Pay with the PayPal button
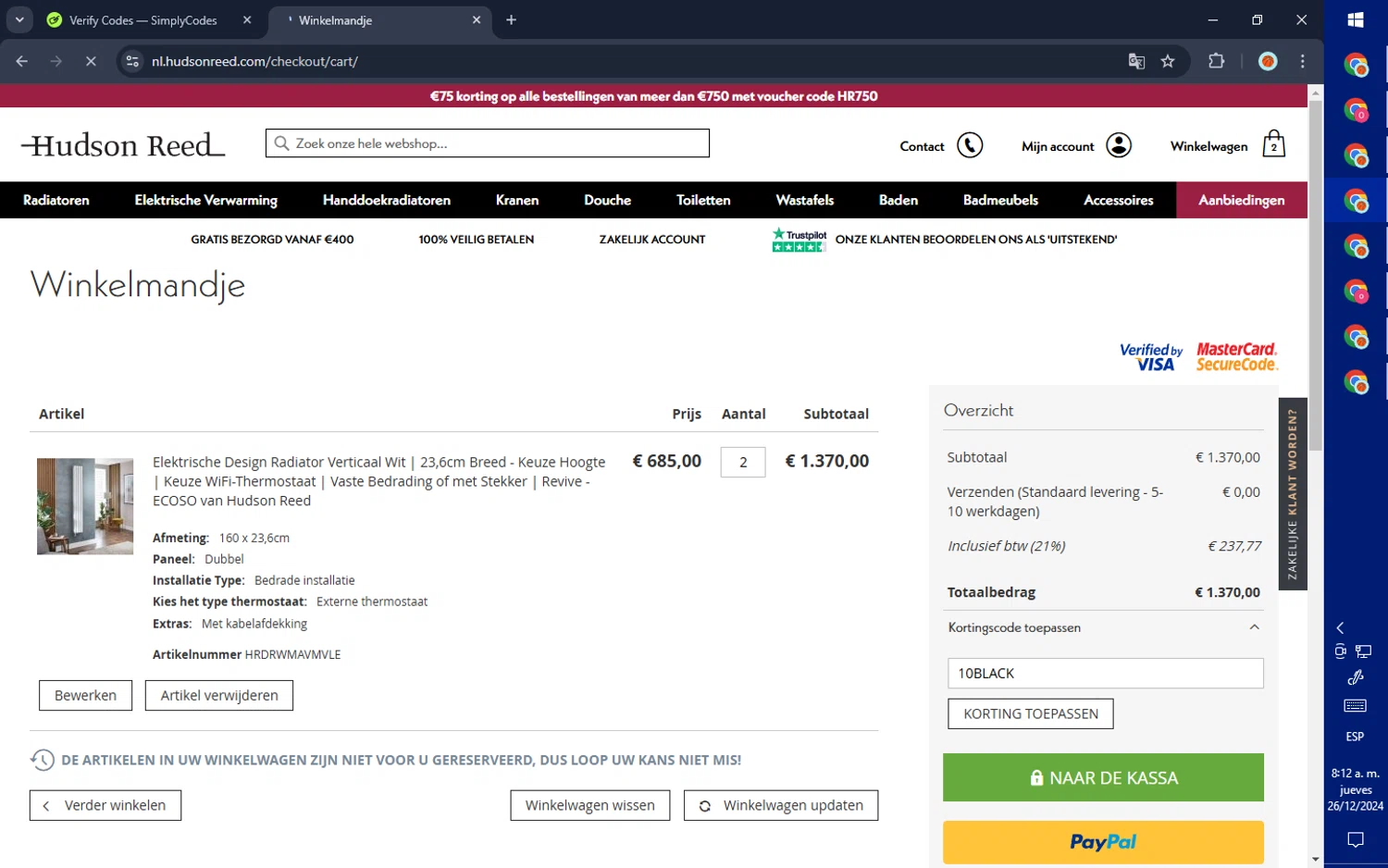Viewport: 1388px width, 868px height. tap(1103, 842)
